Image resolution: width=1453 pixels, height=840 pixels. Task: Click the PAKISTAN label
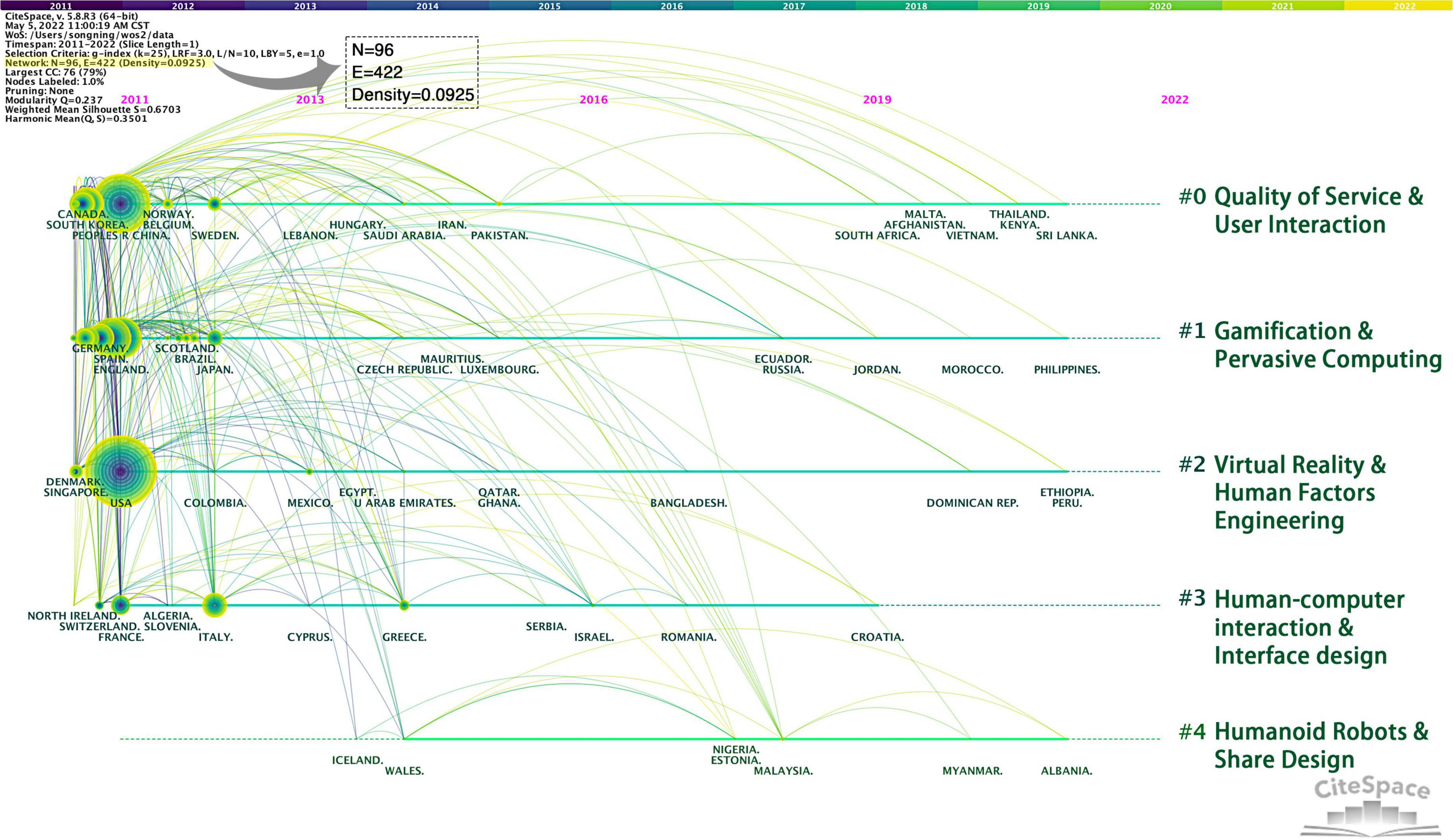(x=499, y=235)
